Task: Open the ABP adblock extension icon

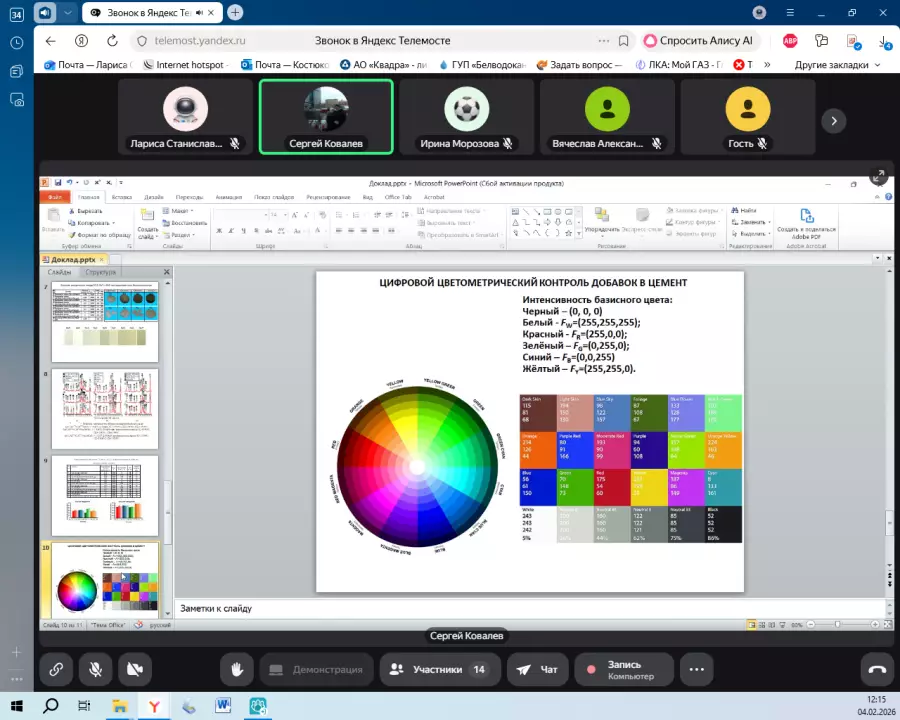Action: click(x=790, y=41)
